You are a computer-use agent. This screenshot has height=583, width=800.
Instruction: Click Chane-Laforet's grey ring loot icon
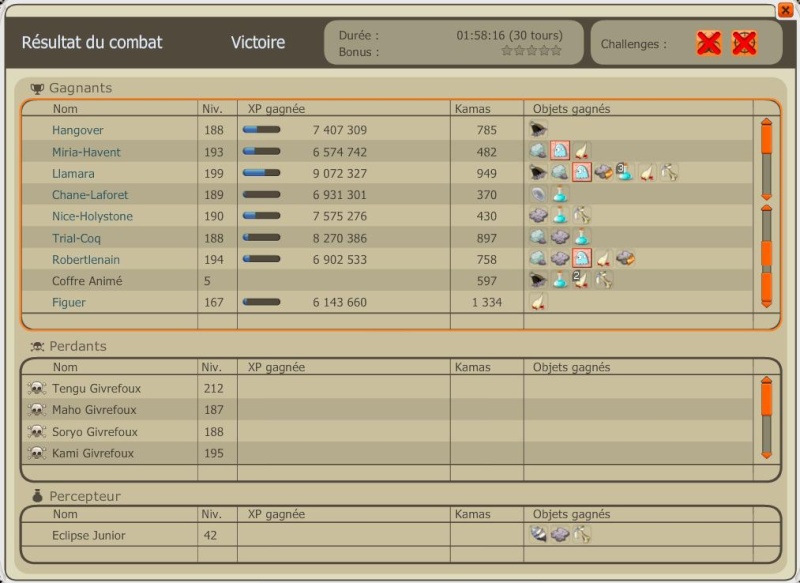tap(538, 194)
